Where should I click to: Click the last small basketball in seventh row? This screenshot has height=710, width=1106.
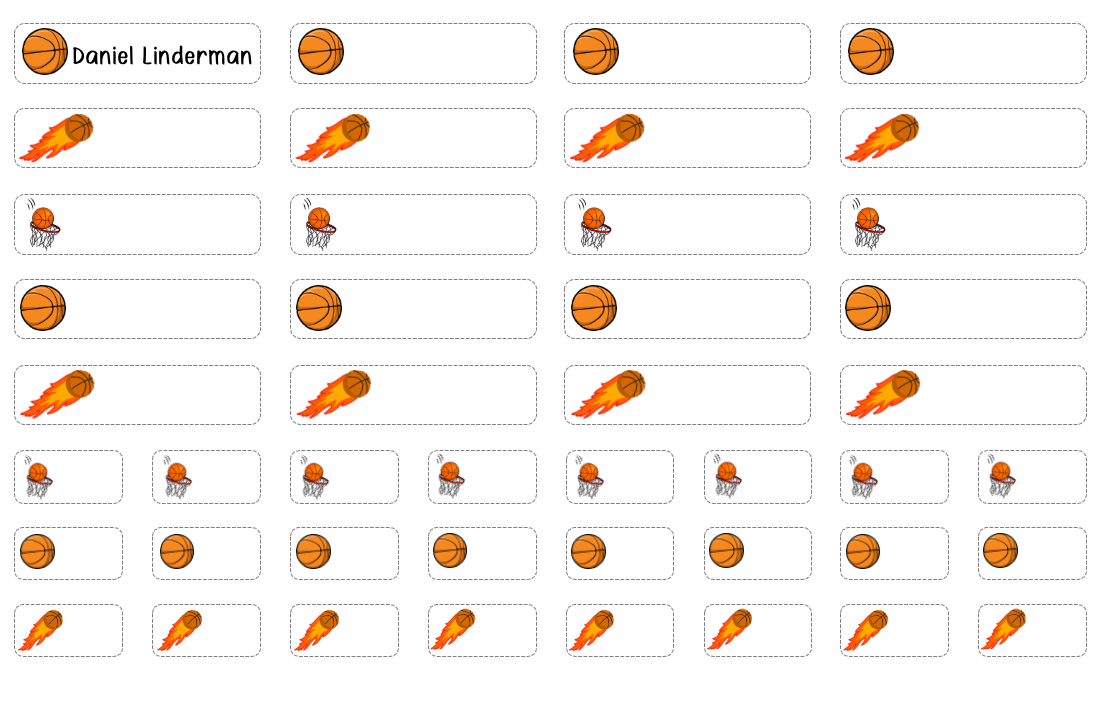coord(1000,550)
